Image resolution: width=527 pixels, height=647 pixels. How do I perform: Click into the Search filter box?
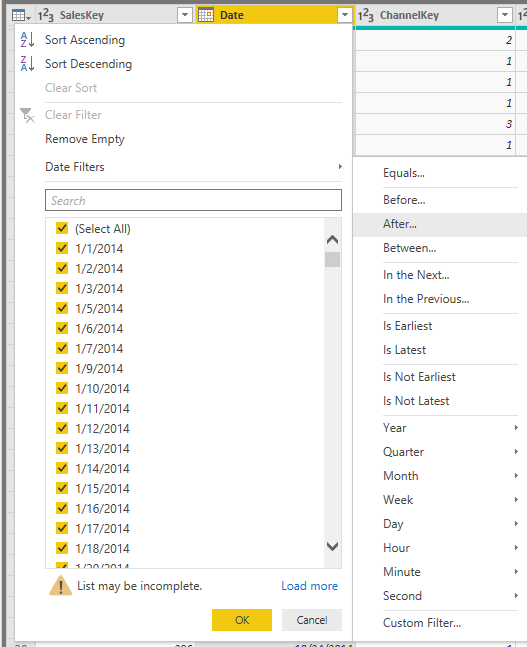pos(193,200)
